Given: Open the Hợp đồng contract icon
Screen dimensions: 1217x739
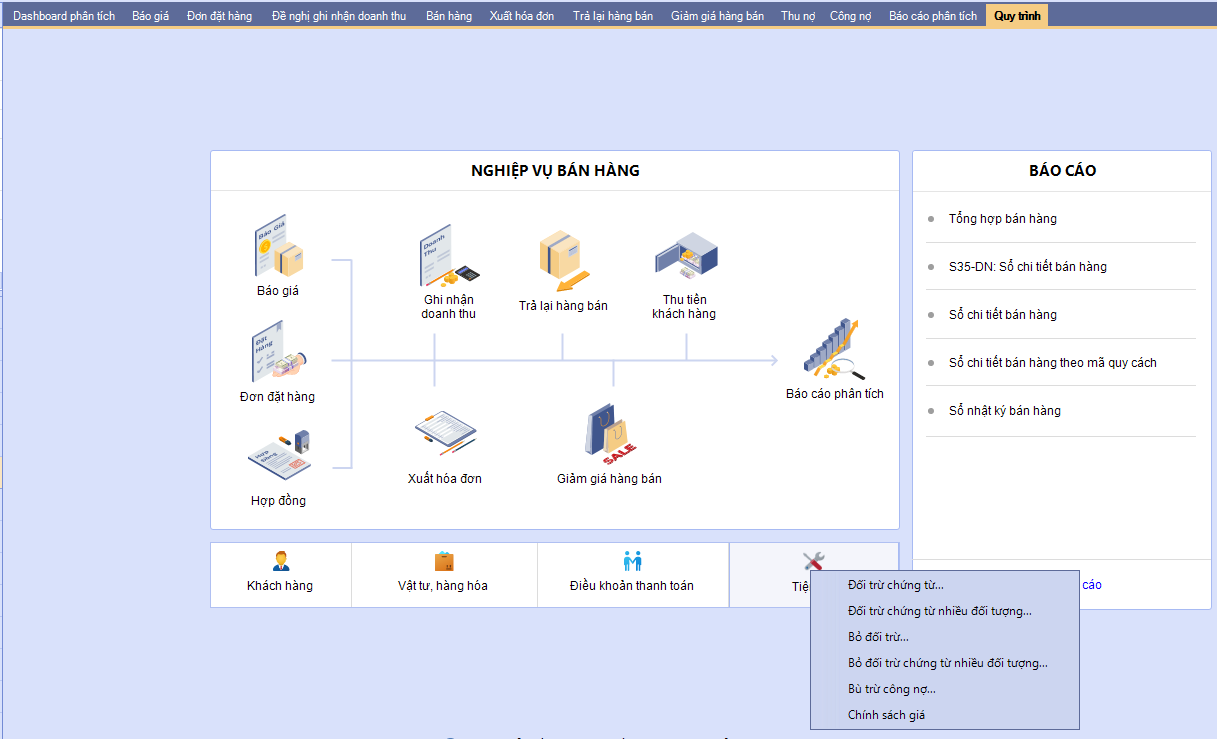Looking at the screenshot, I should pos(278,456).
